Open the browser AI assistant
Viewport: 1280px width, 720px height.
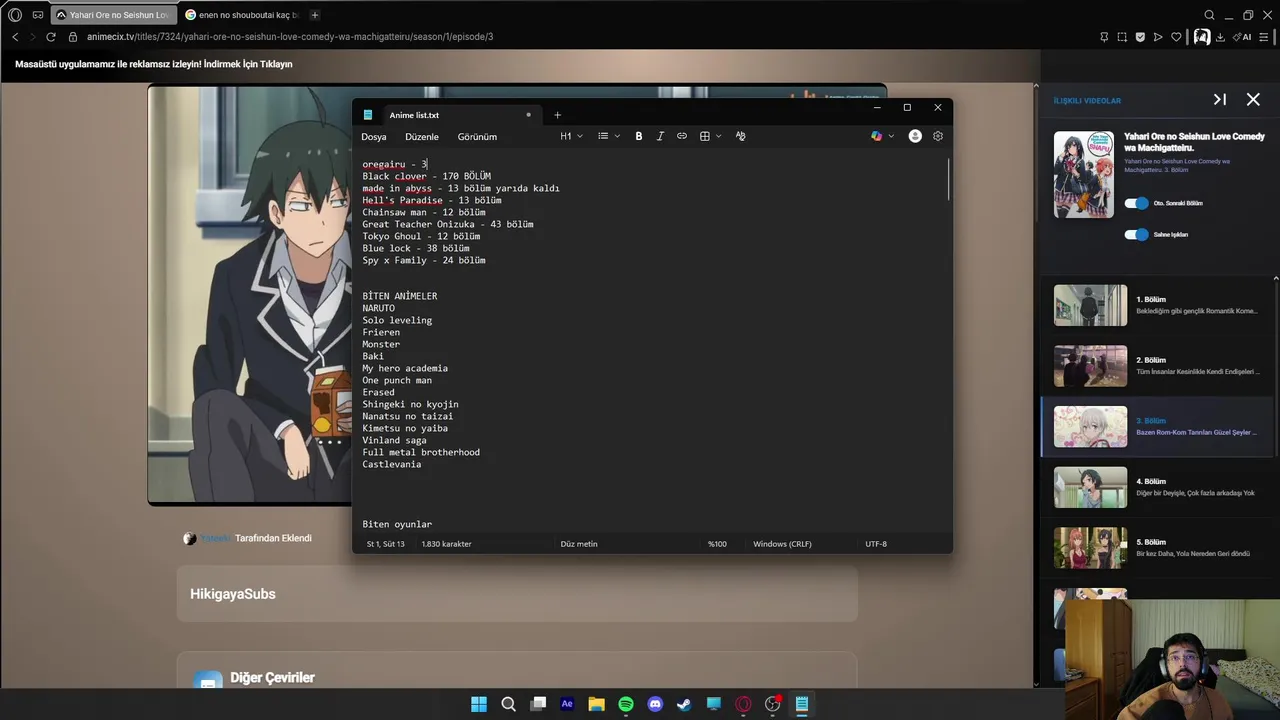1242,37
